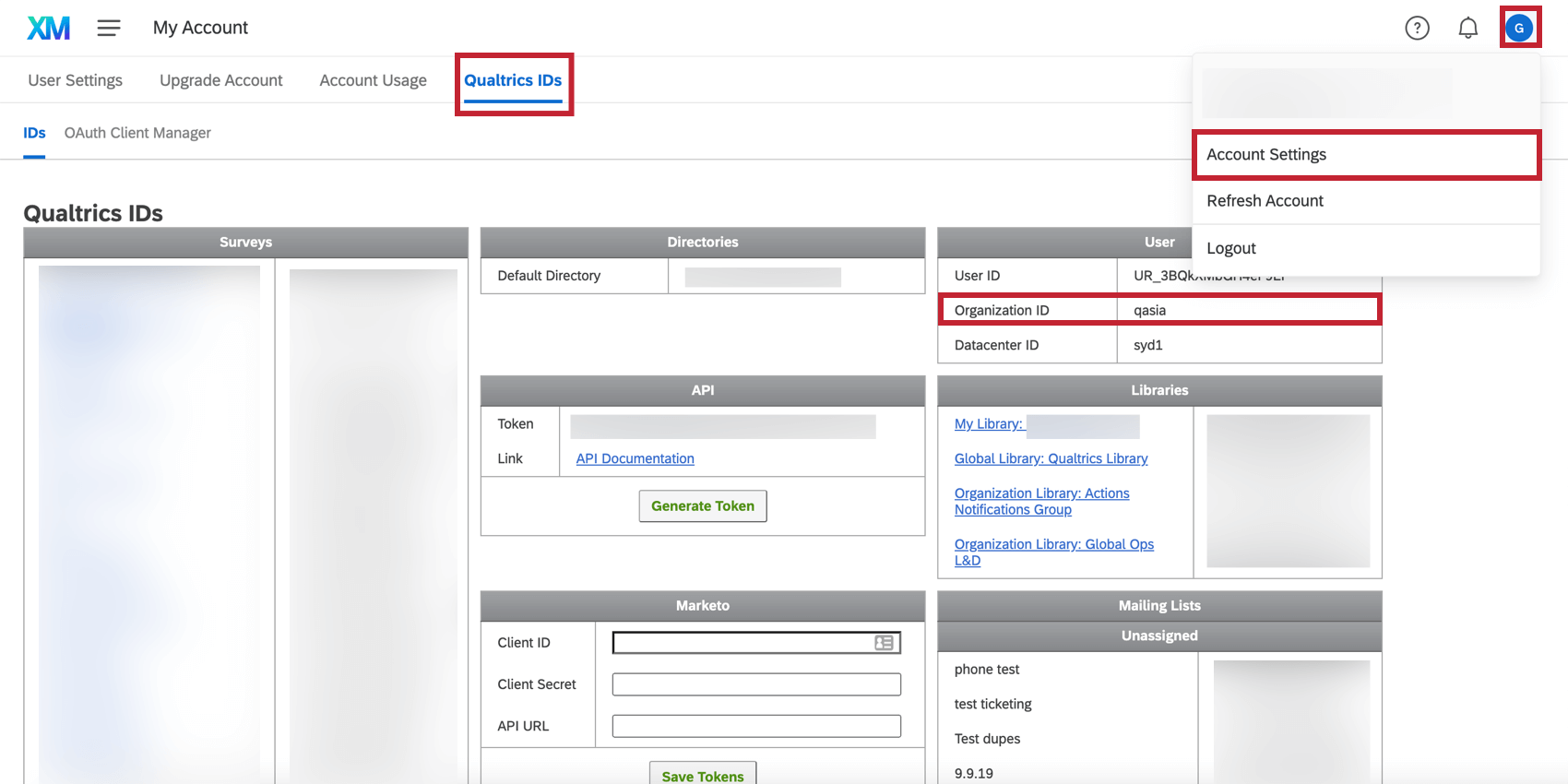Click the XM logo
Screen dimensions: 1568x784
(48, 28)
